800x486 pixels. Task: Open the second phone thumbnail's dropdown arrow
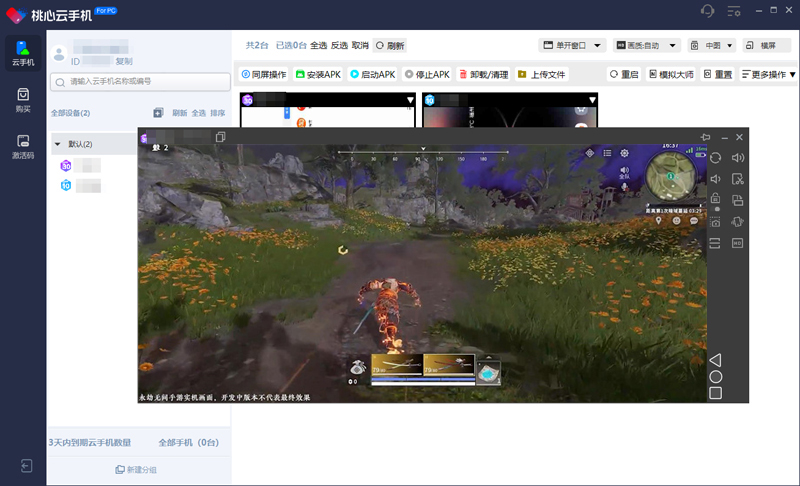pyautogui.click(x=592, y=100)
